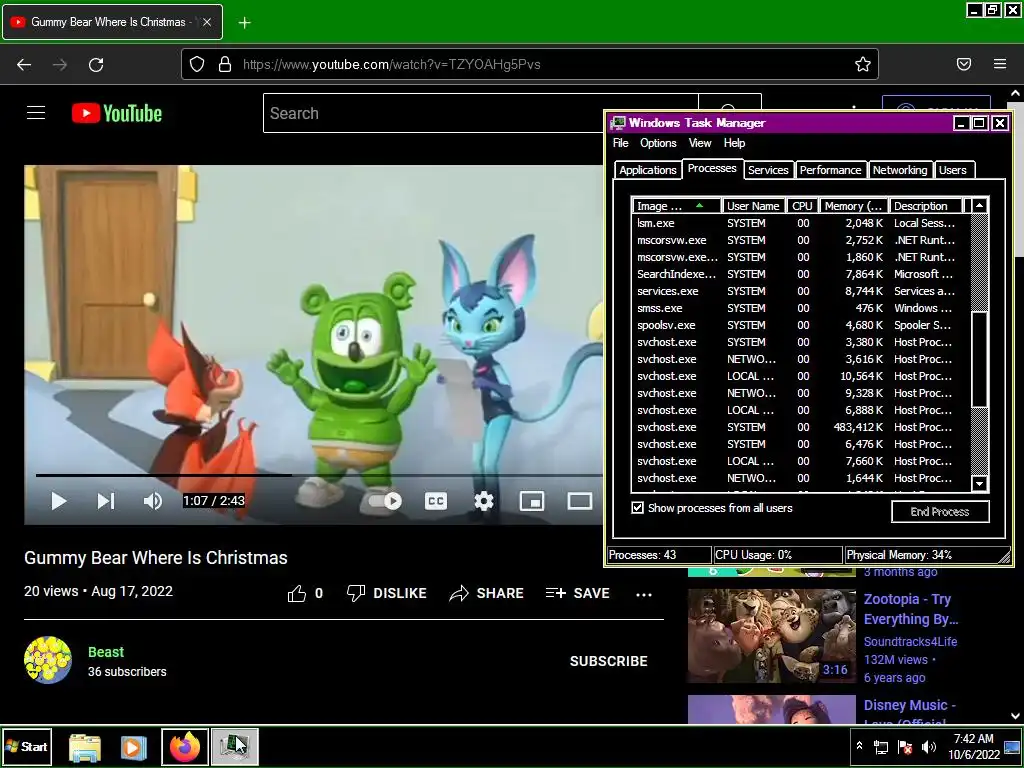Open the Windows Start menu

pos(26,746)
